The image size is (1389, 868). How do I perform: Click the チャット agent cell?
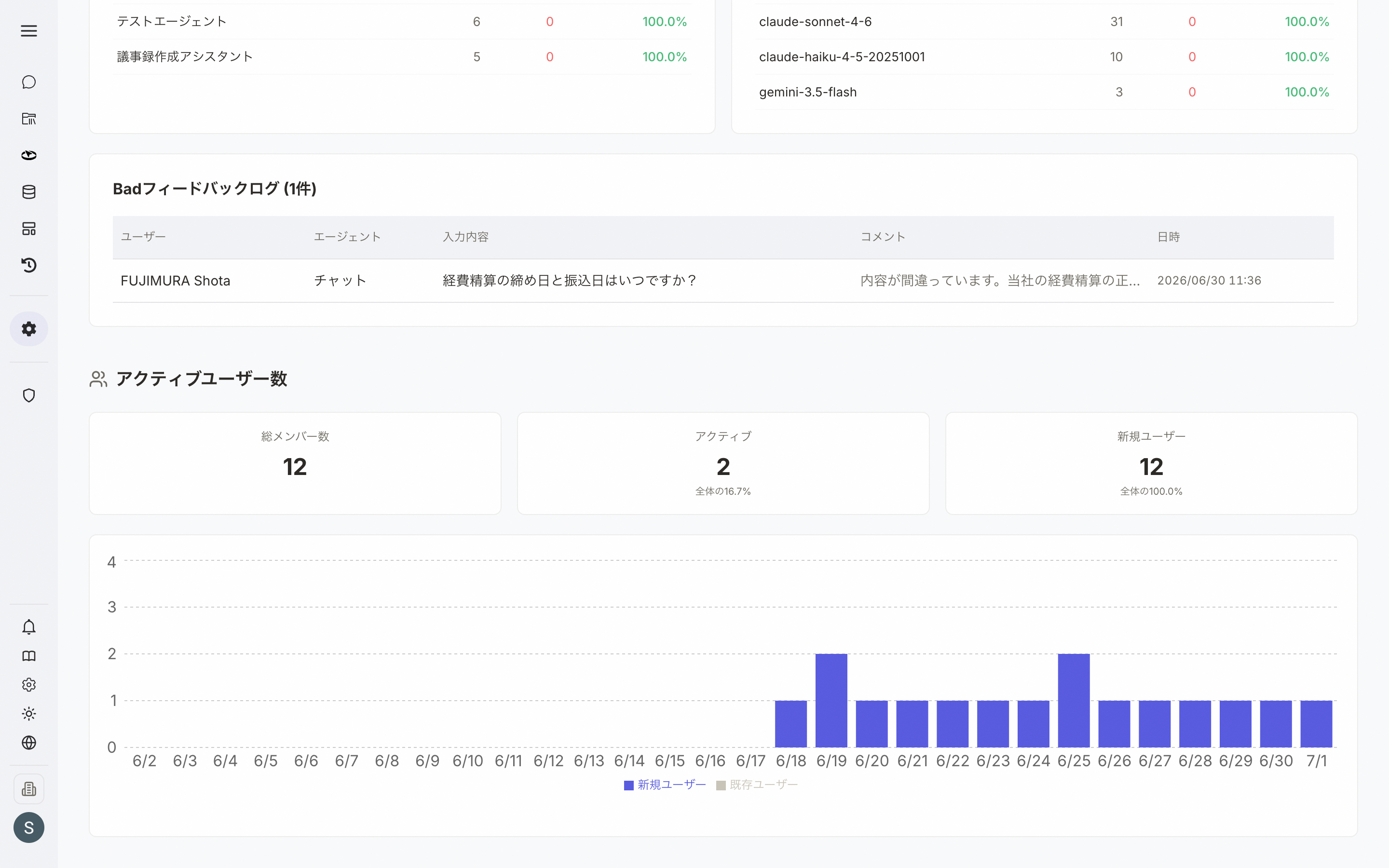(x=340, y=281)
